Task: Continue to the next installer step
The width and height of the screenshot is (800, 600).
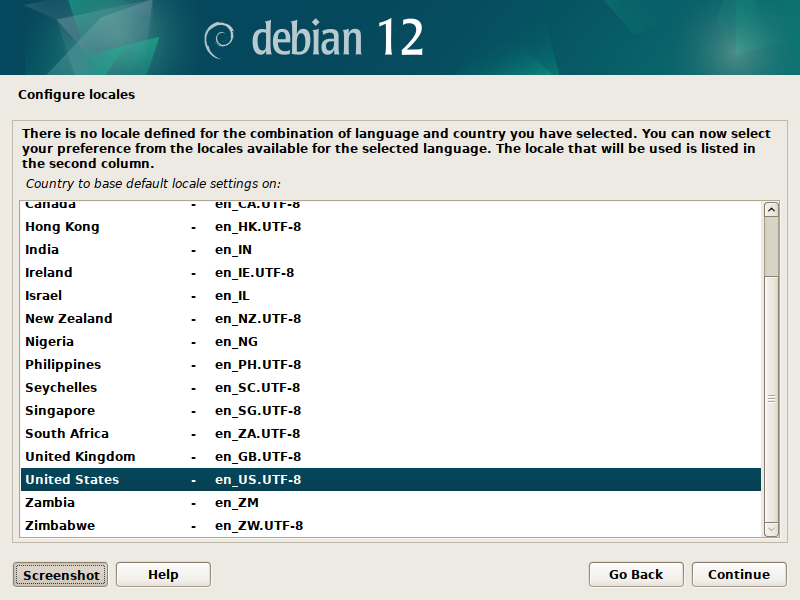Action: click(739, 574)
